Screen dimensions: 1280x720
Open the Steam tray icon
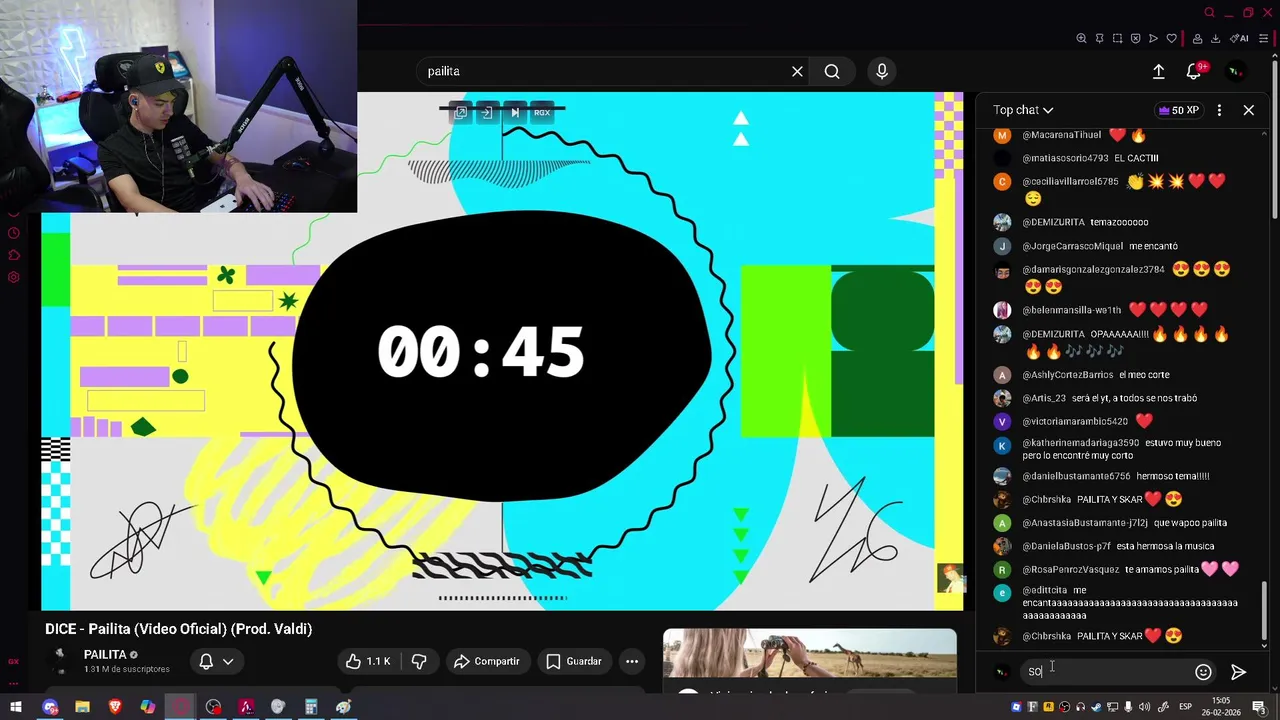(1096, 707)
